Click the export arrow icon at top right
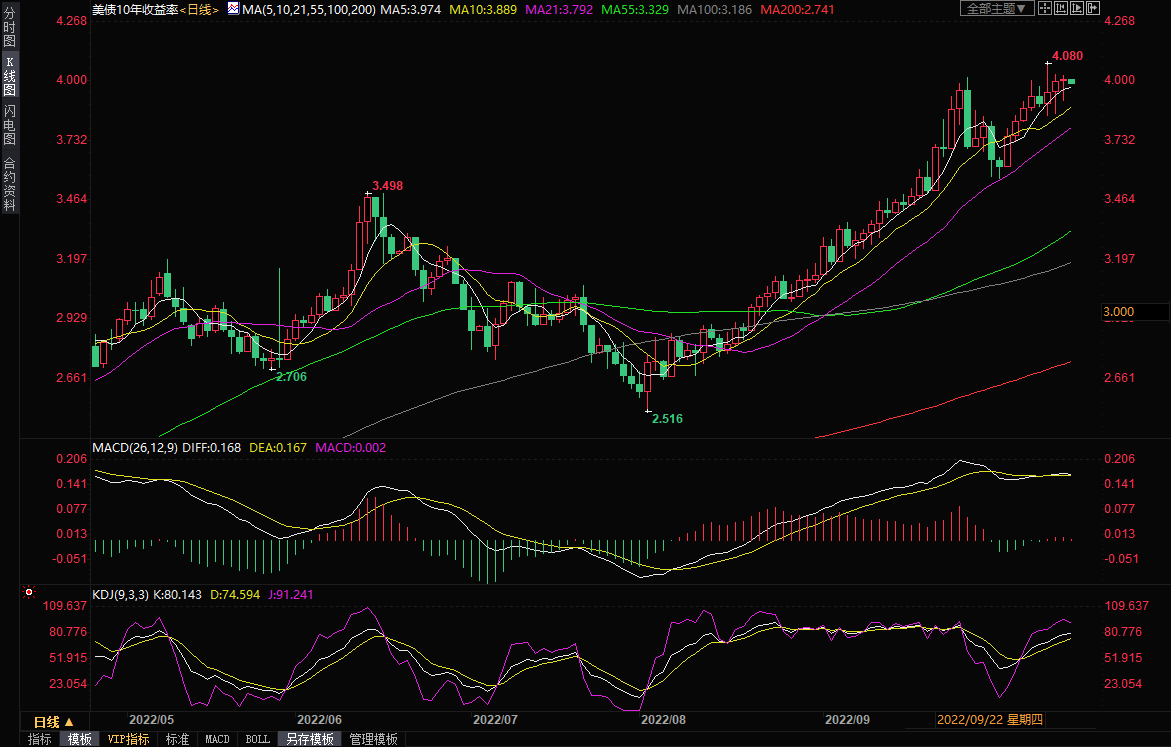 1093,8
